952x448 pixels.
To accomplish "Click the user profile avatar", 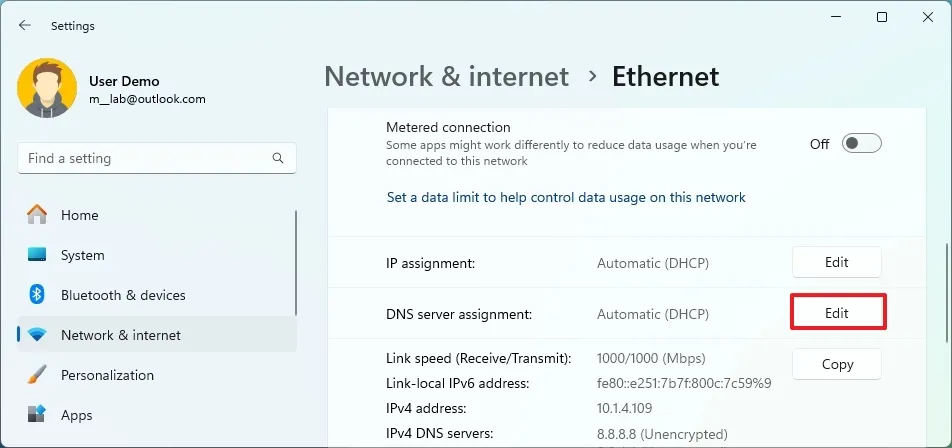I will 46,89.
